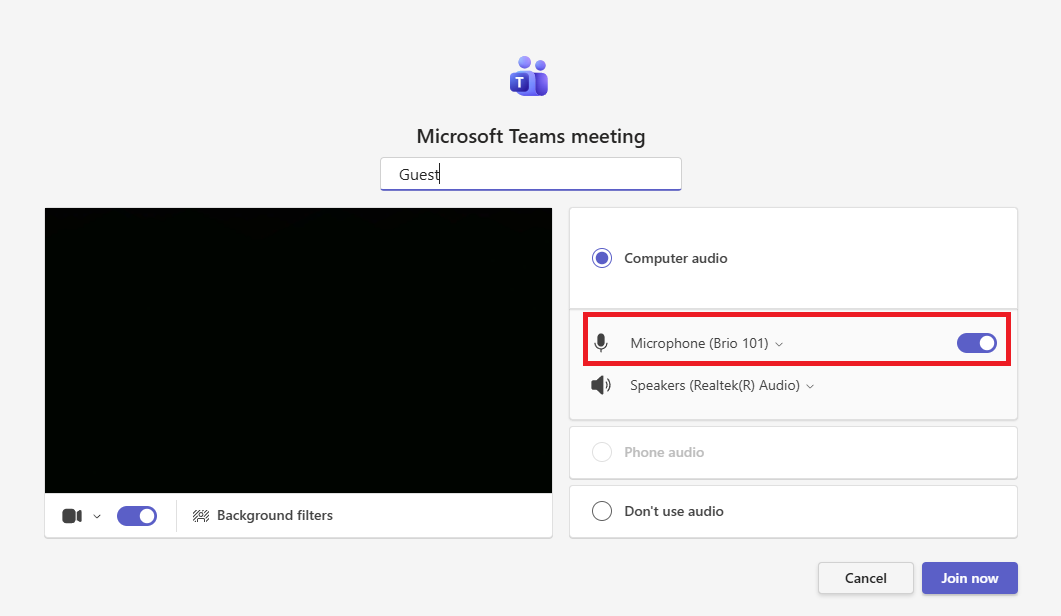This screenshot has width=1061, height=616.
Task: Choose the Don't use audio radio button
Action: click(x=602, y=511)
